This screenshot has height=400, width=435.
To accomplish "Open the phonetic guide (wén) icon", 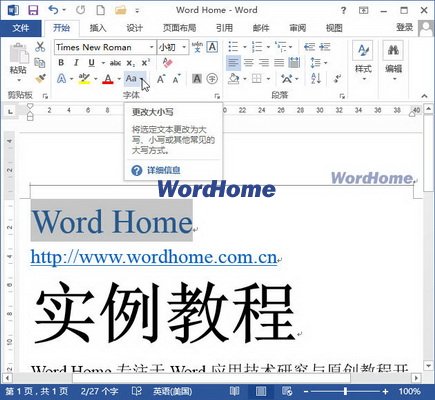I will click(x=197, y=47).
